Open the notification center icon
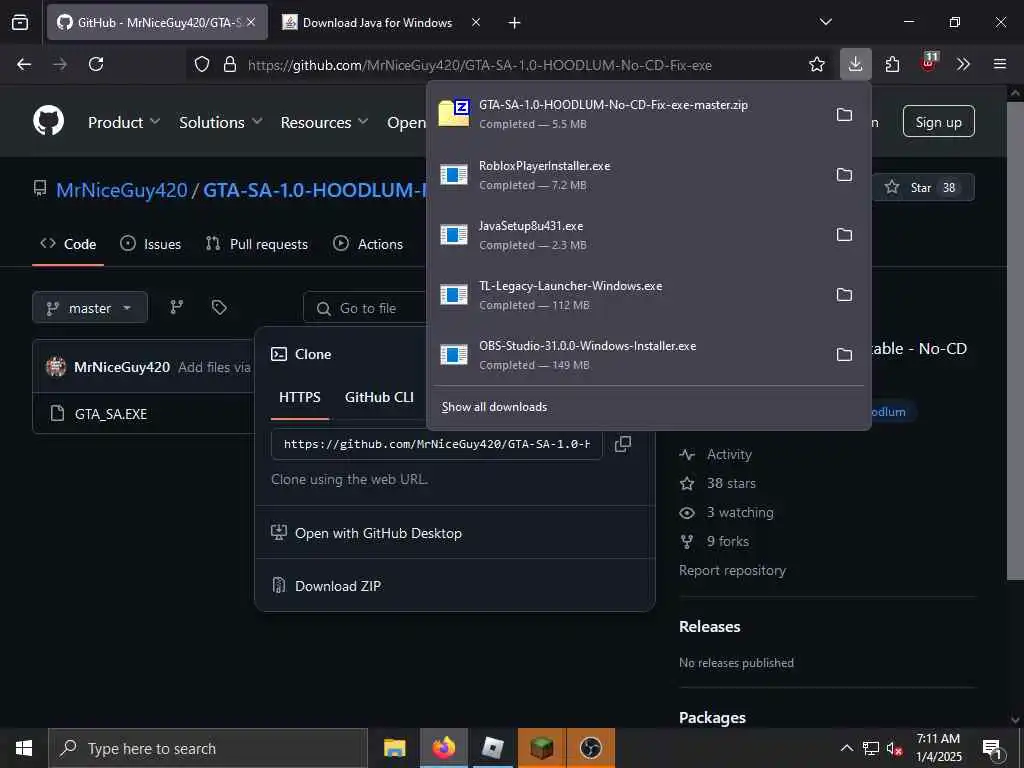Viewport: 1024px width, 768px height. pyautogui.click(x=992, y=749)
